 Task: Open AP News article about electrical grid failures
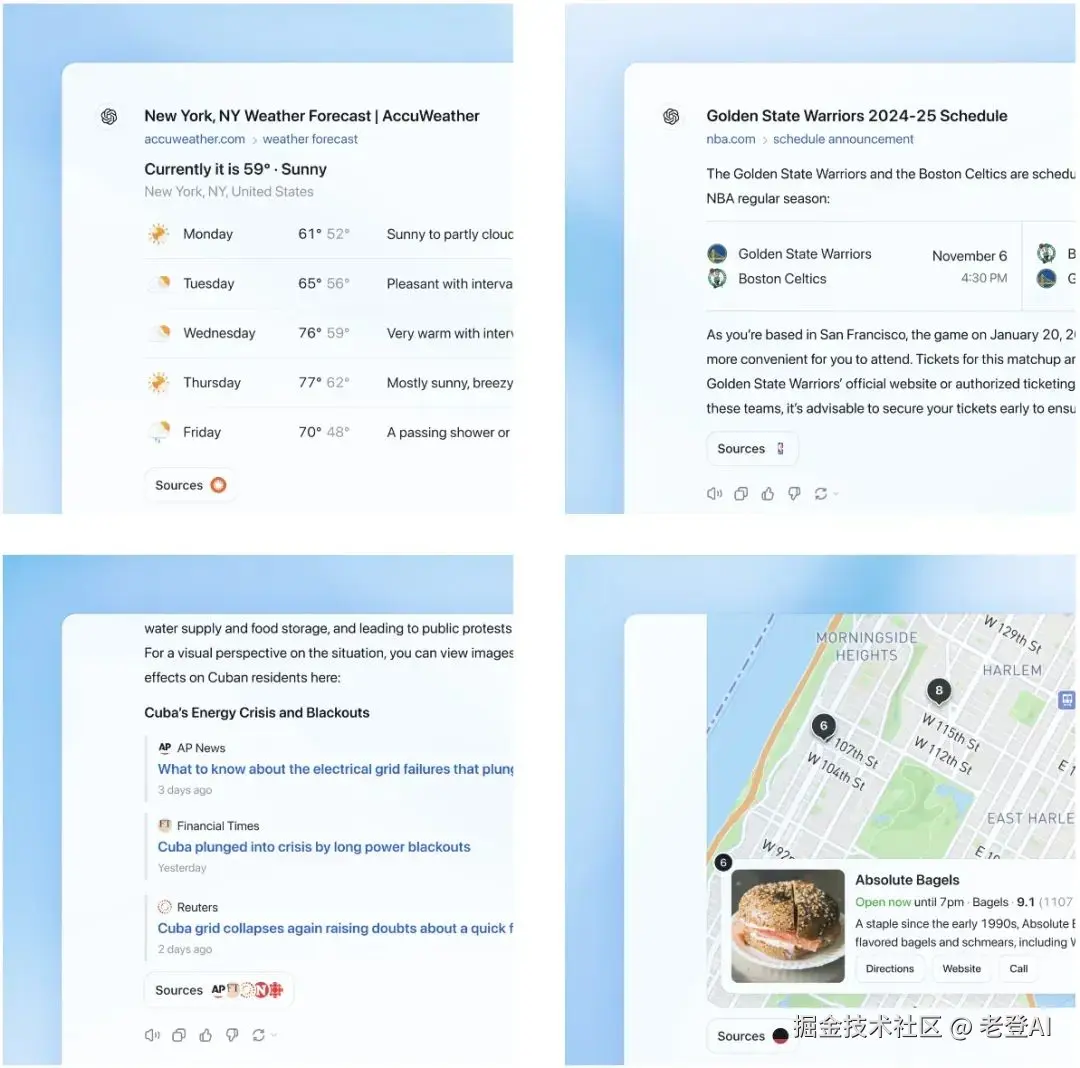335,769
